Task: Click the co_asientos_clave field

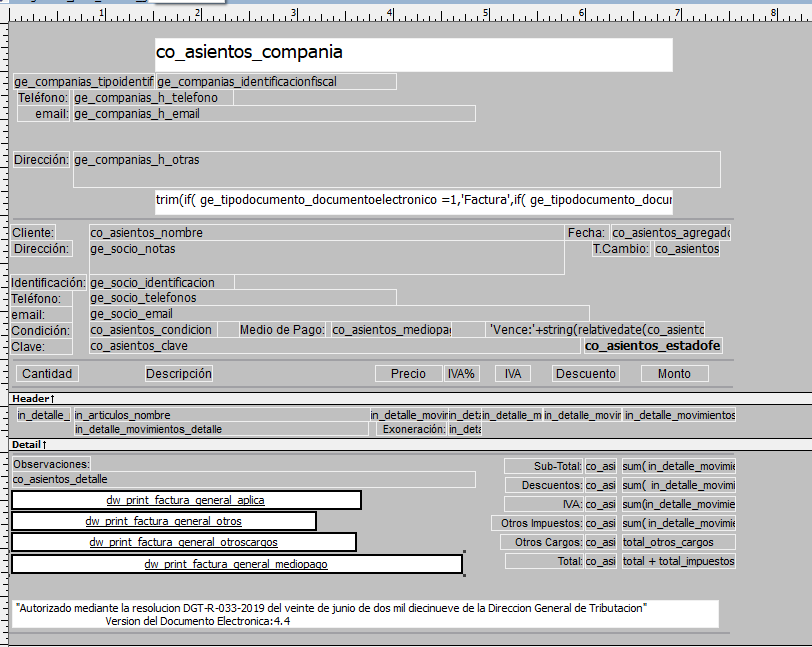Action: [x=335, y=346]
